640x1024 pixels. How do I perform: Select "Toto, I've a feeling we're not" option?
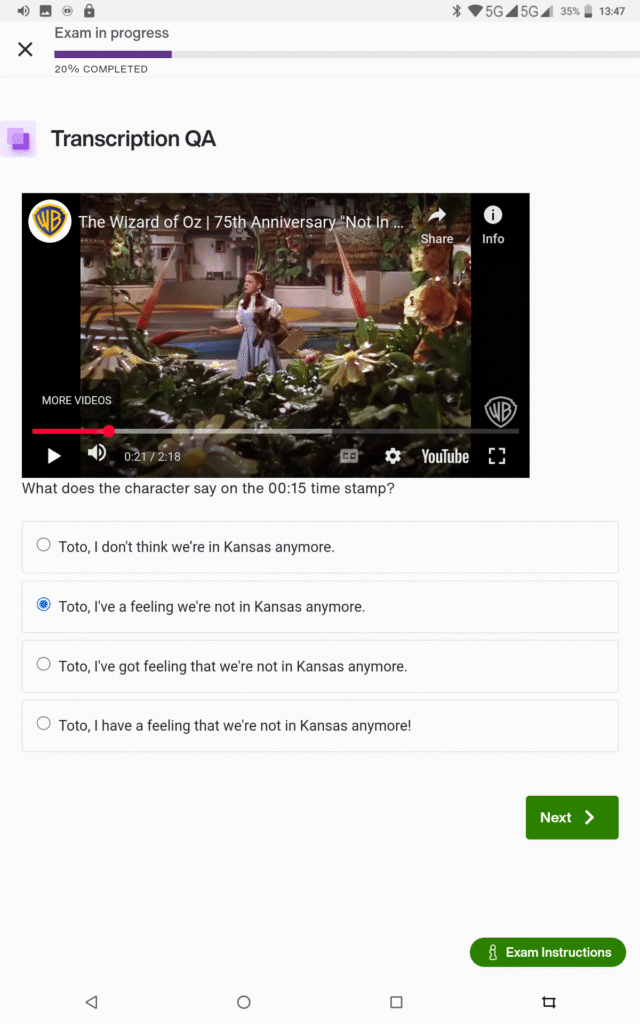point(320,607)
